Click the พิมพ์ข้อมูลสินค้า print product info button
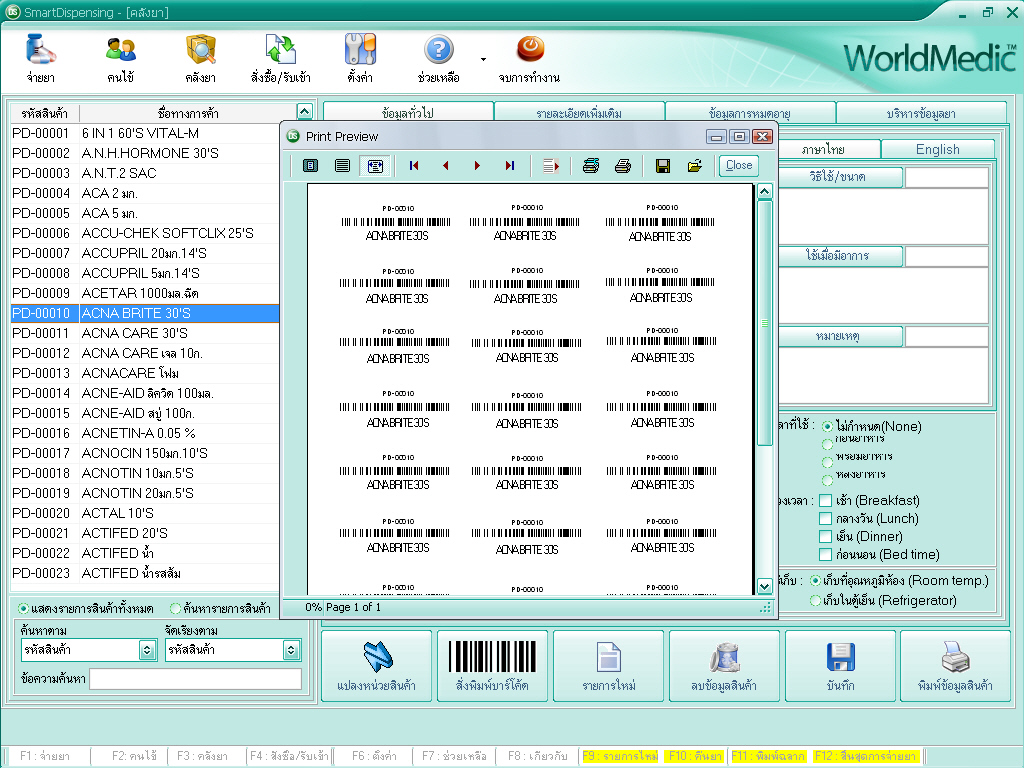This screenshot has width=1024, height=768. (955, 665)
